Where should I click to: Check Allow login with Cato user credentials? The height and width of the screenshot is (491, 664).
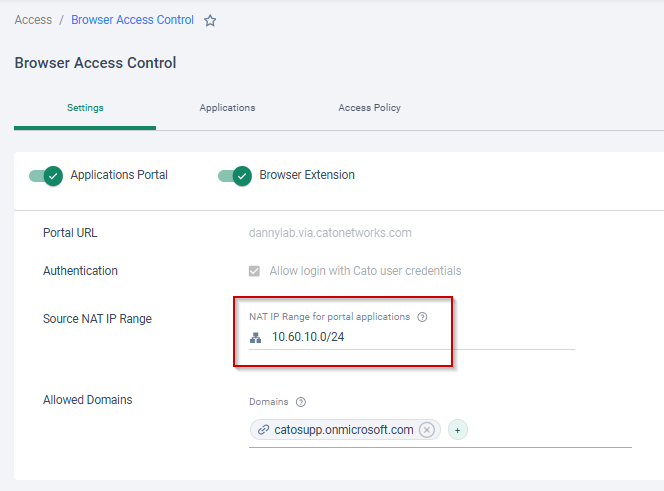pos(256,271)
